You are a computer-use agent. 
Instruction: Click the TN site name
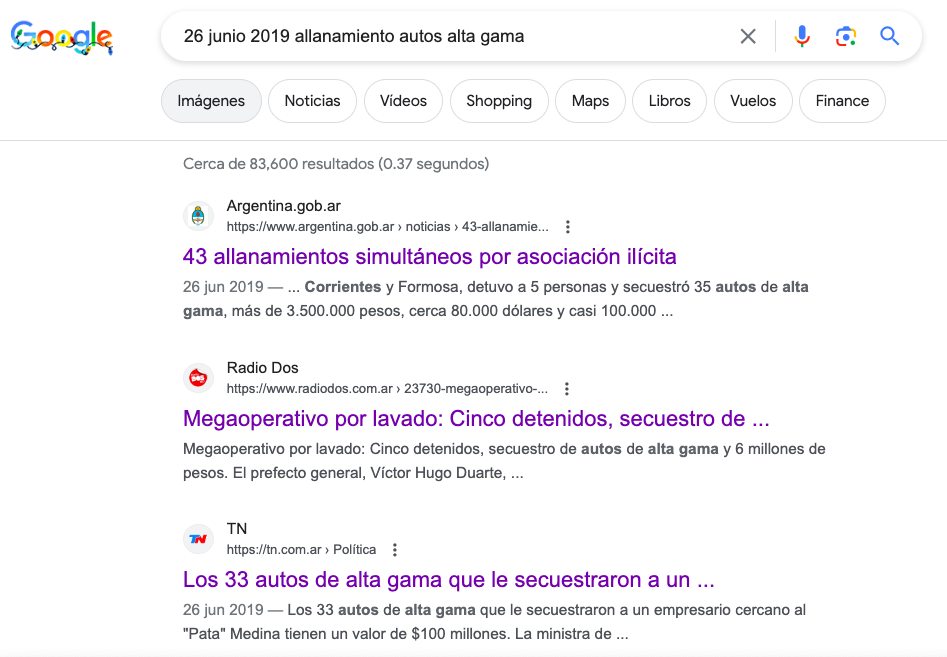click(237, 529)
